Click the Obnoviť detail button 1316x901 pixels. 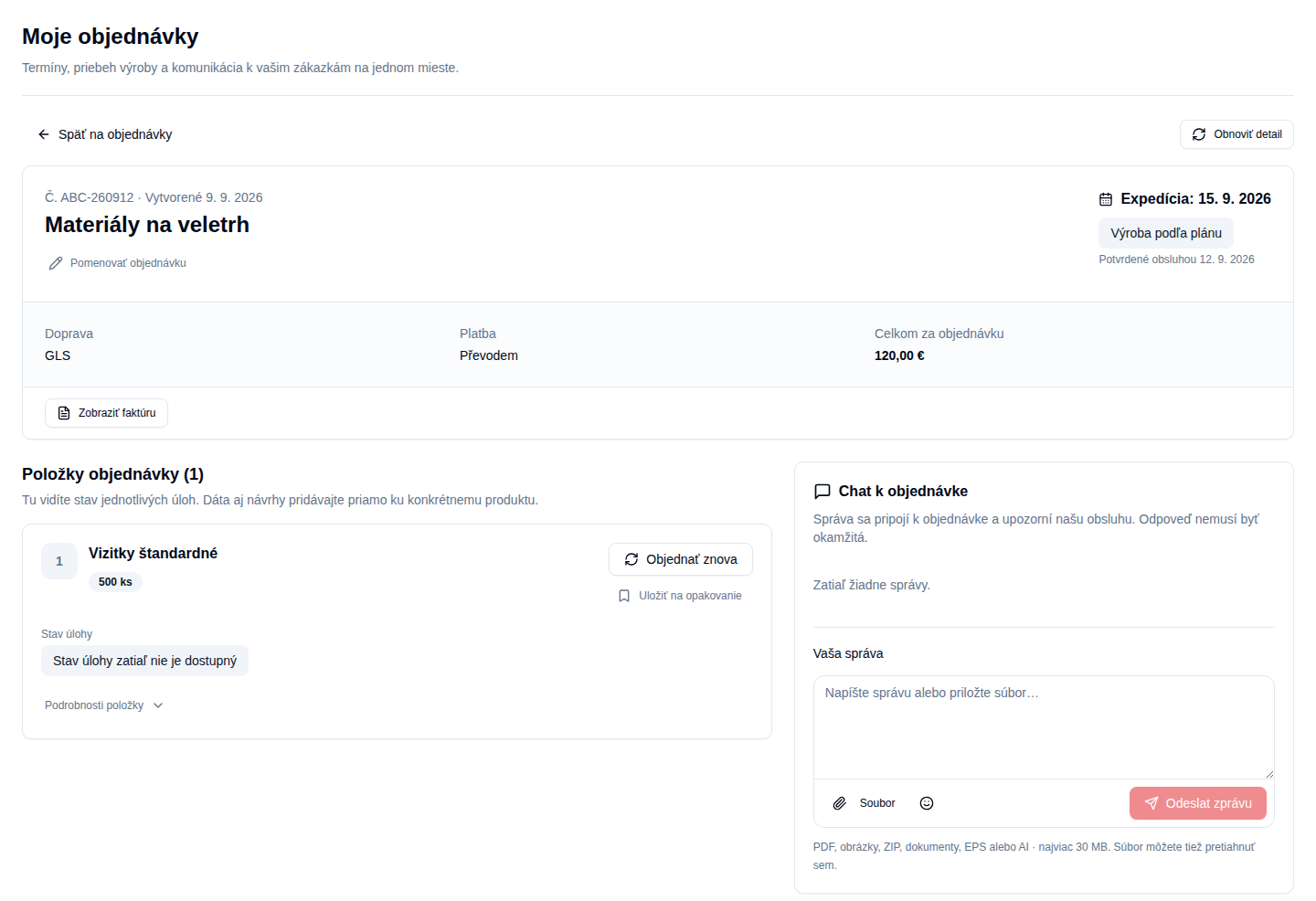pos(1236,134)
